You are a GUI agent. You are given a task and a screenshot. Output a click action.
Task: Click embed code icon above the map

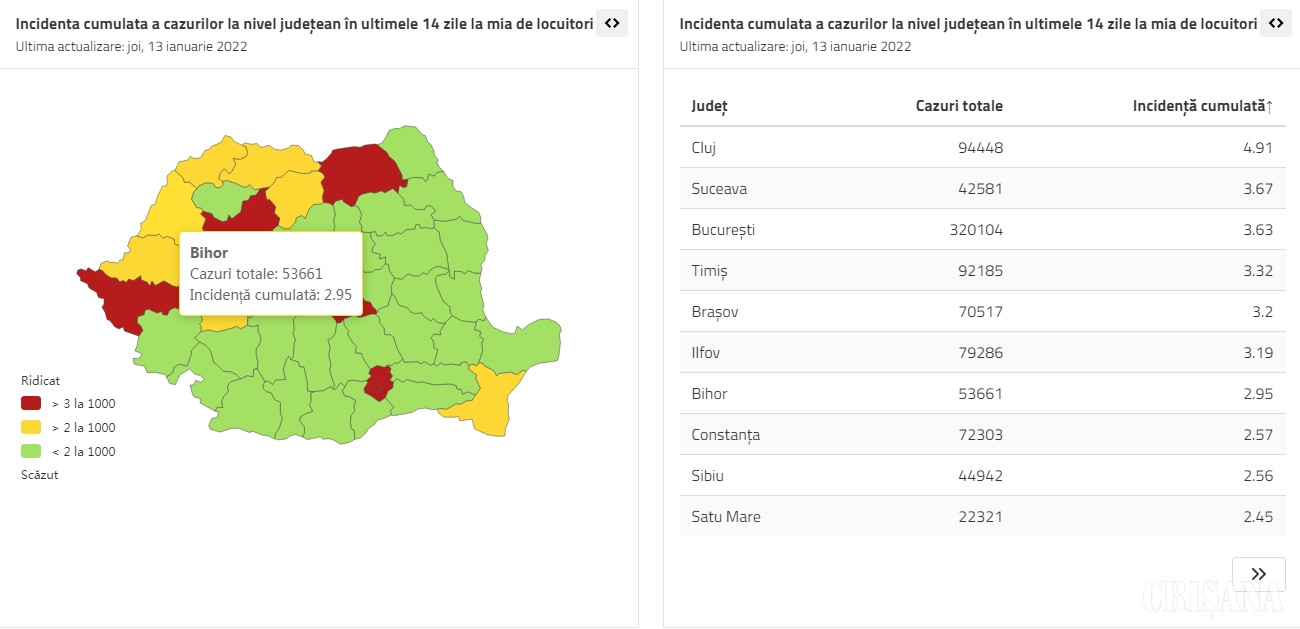point(612,23)
